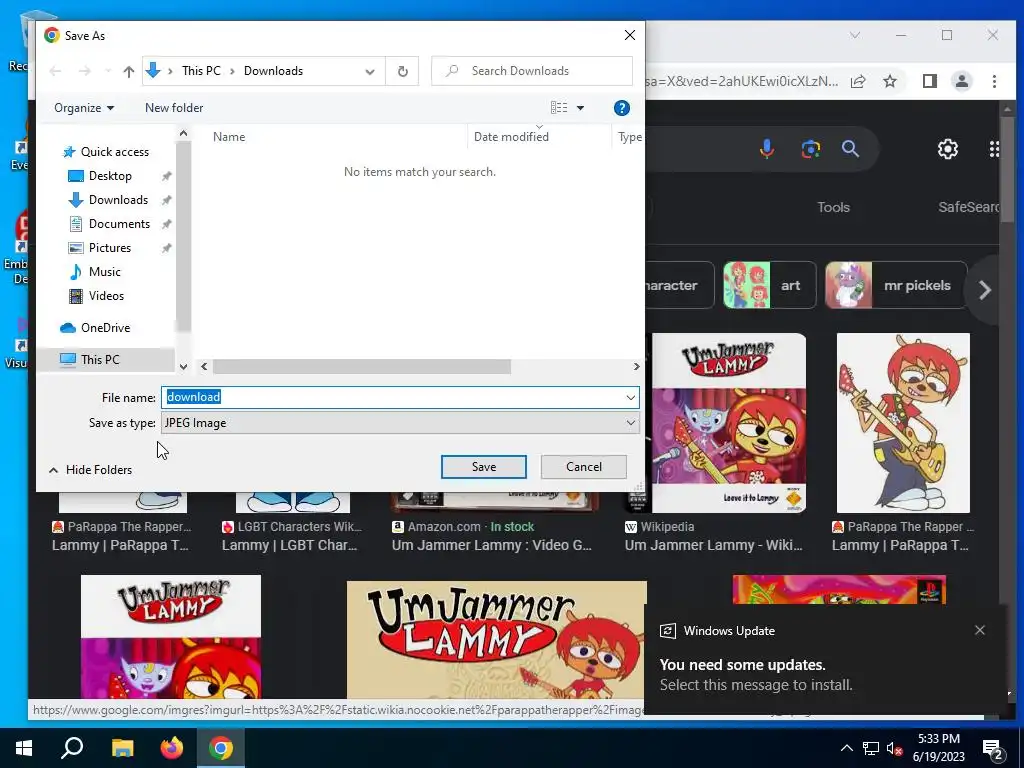1024x768 pixels.
Task: Select Pictures in navigation pane
Action: coord(110,248)
